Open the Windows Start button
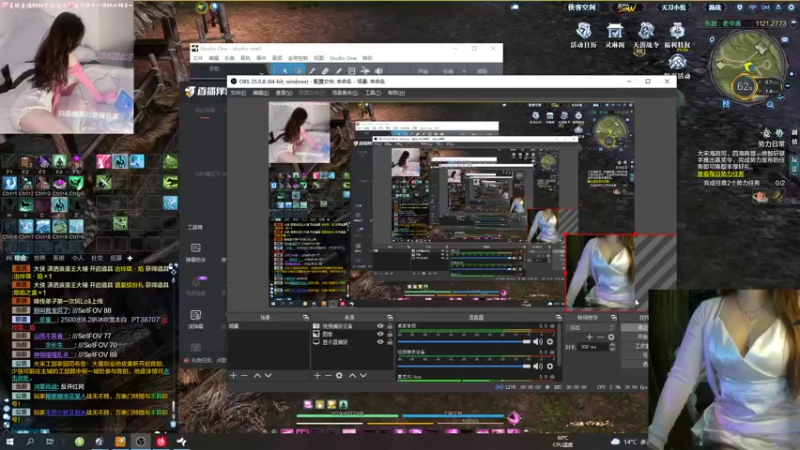Image resolution: width=800 pixels, height=450 pixels. (x=10, y=442)
